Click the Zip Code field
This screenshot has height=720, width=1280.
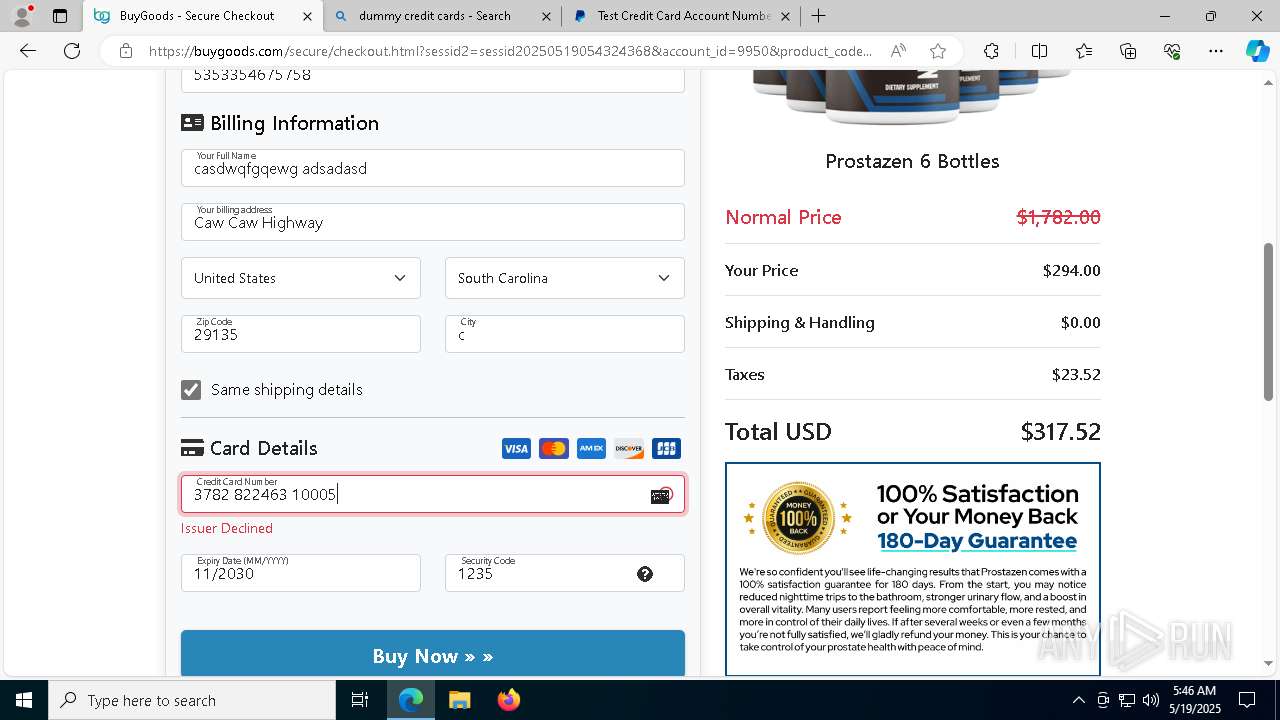click(x=301, y=334)
